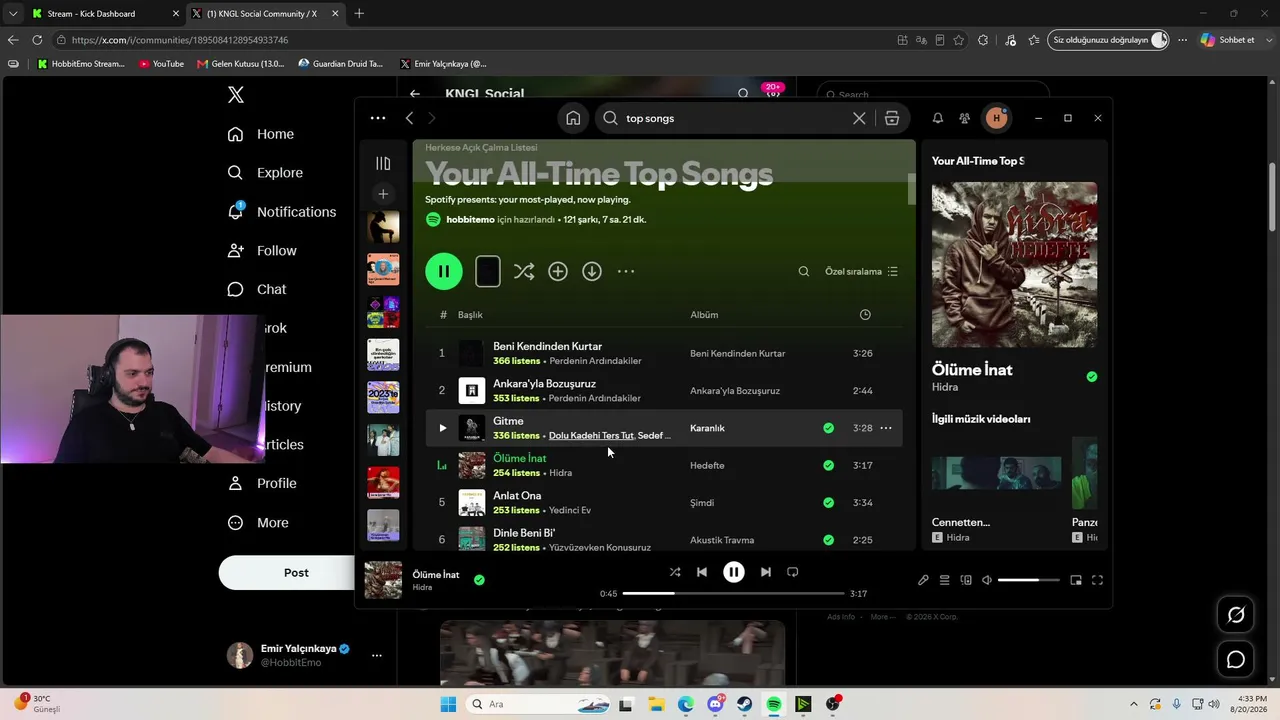The width and height of the screenshot is (1280, 720).
Task: Open album Hedefte link in track list
Action: click(x=707, y=465)
